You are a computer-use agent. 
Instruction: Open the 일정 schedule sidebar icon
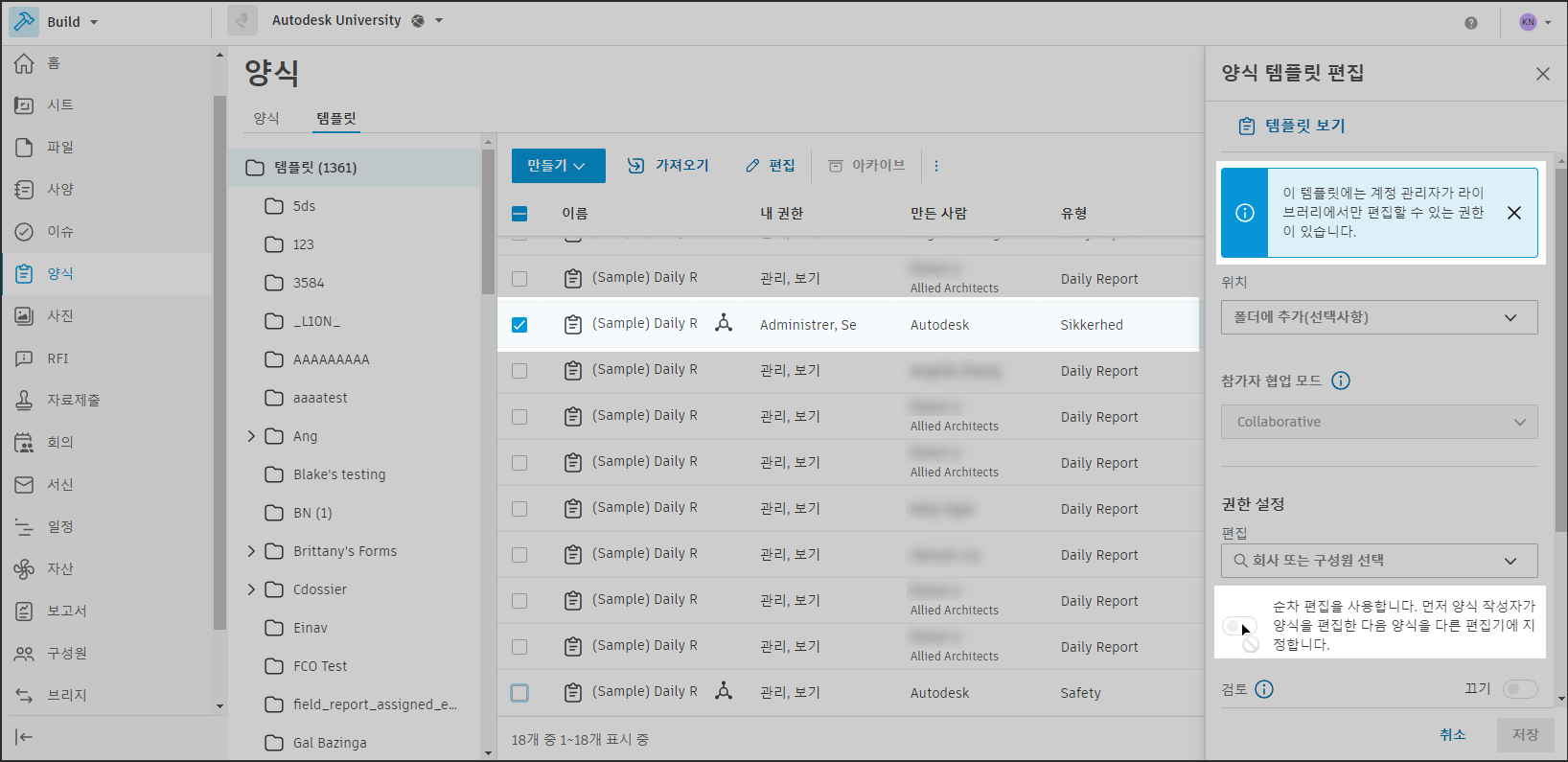tap(24, 527)
